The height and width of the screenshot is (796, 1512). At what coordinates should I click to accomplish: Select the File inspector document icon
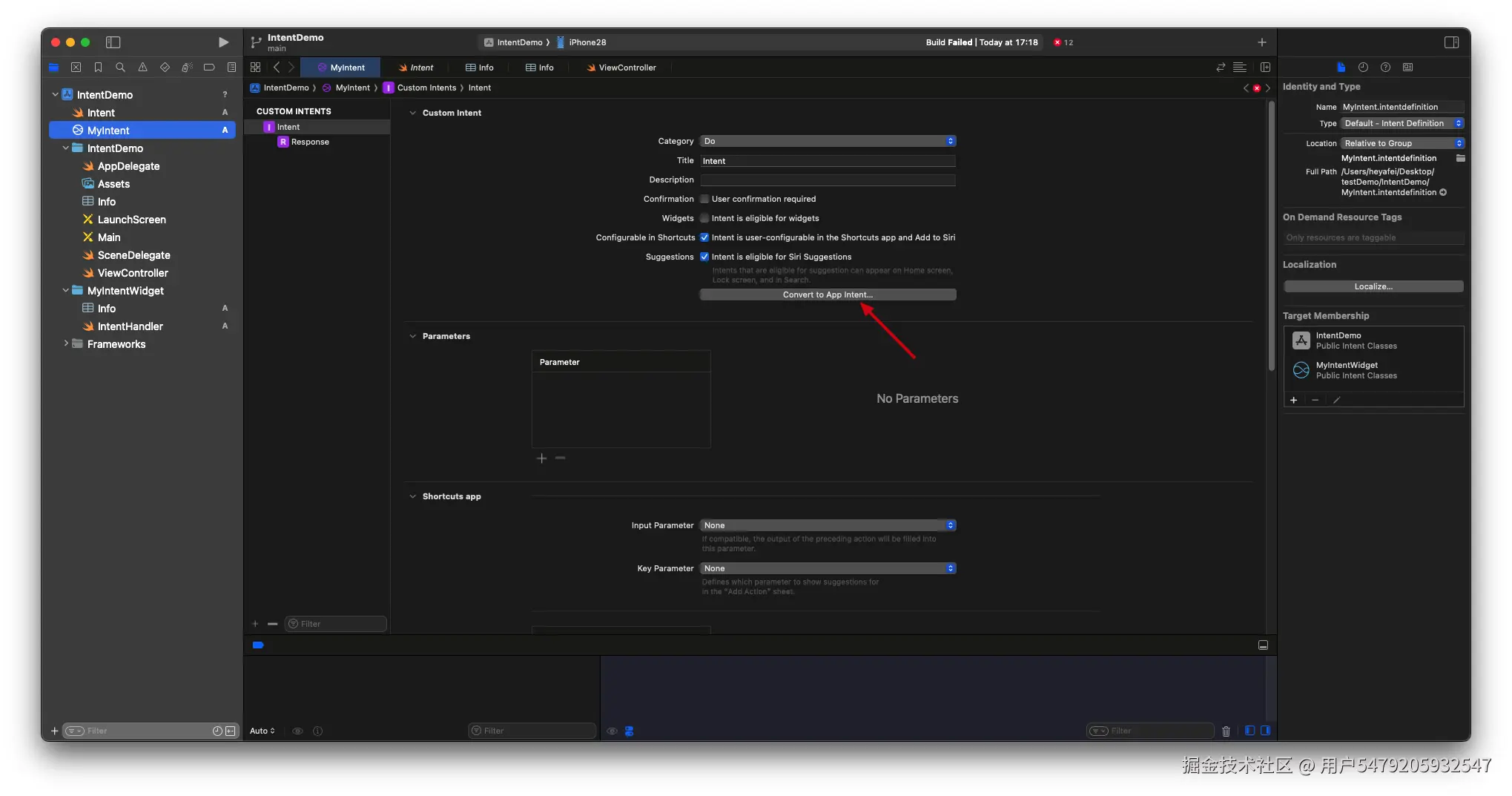[1341, 68]
